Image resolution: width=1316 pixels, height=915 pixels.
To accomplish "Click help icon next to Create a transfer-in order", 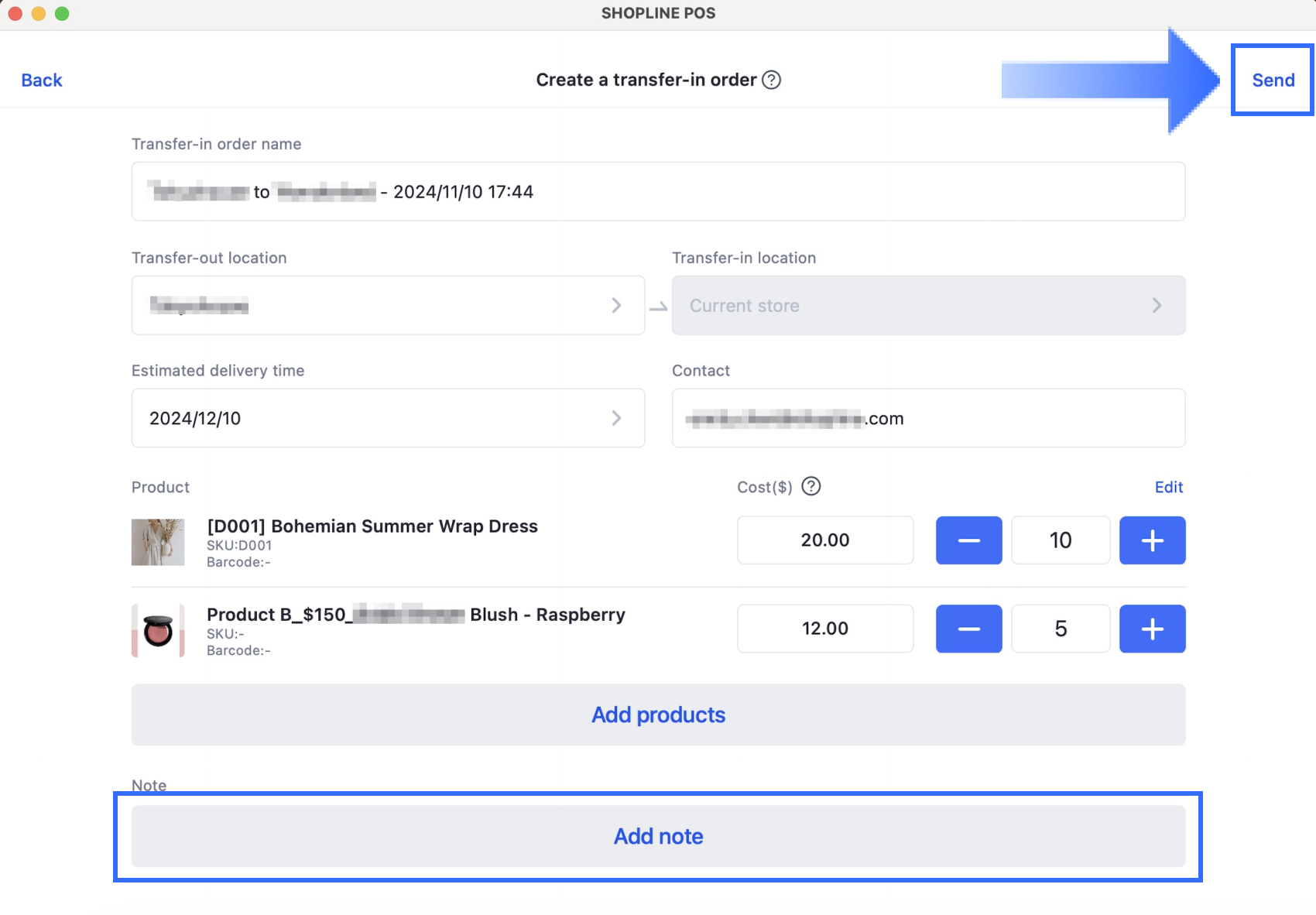I will click(x=771, y=80).
